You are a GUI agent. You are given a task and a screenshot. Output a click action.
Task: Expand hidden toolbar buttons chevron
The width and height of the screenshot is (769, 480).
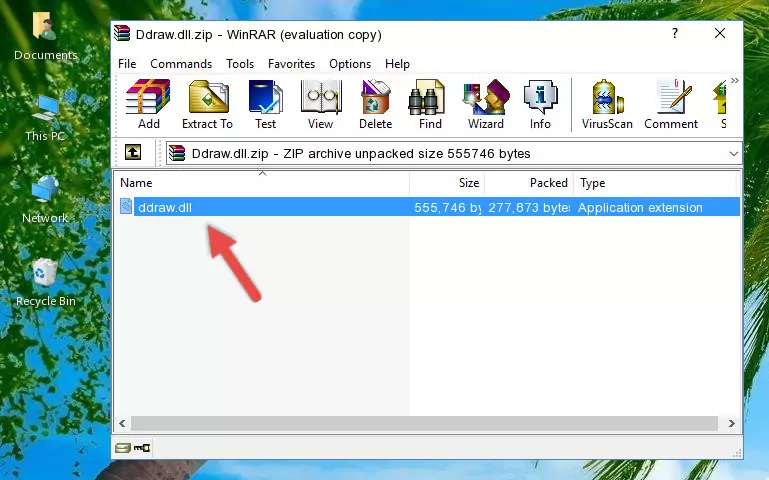click(734, 80)
